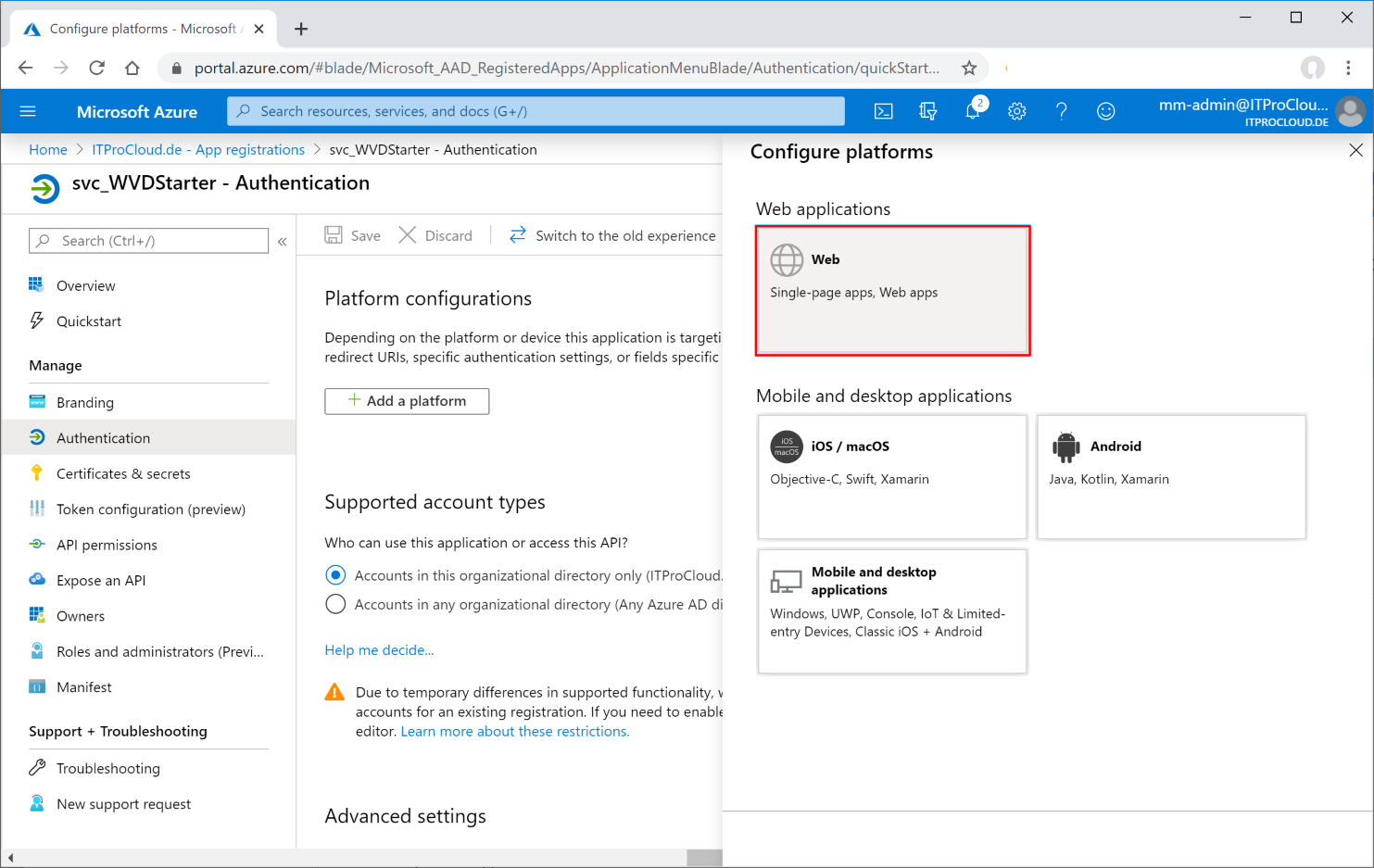The height and width of the screenshot is (868, 1374).
Task: Choose the Android platform tile
Action: (1171, 477)
